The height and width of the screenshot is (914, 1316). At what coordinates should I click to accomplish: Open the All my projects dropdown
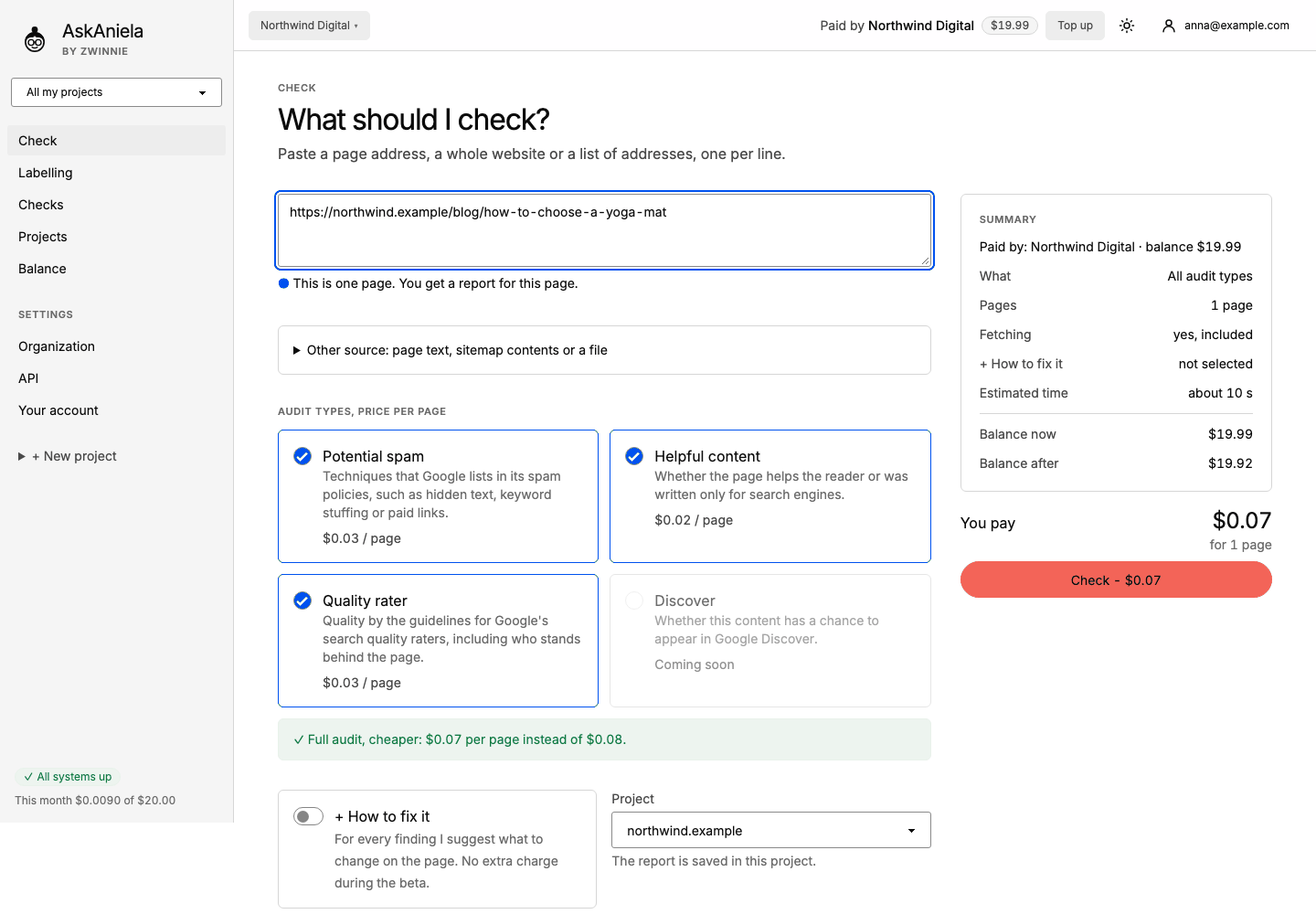(x=116, y=92)
